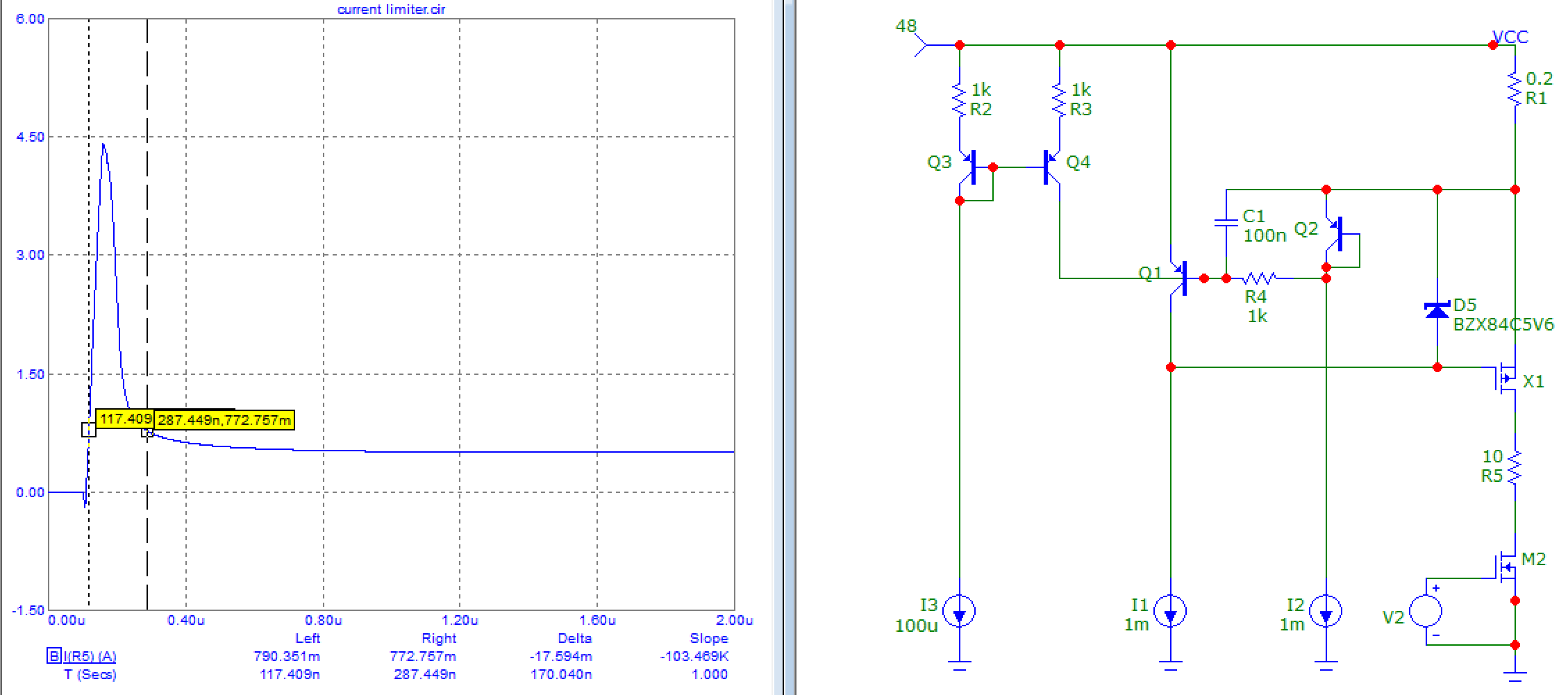Click the 1m value of I1

click(x=1136, y=624)
